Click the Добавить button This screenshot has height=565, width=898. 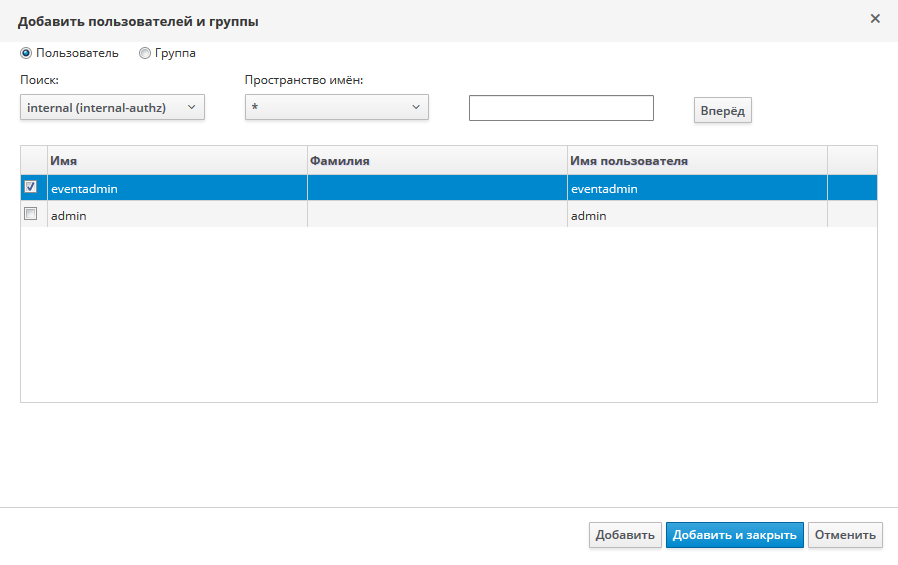click(625, 535)
